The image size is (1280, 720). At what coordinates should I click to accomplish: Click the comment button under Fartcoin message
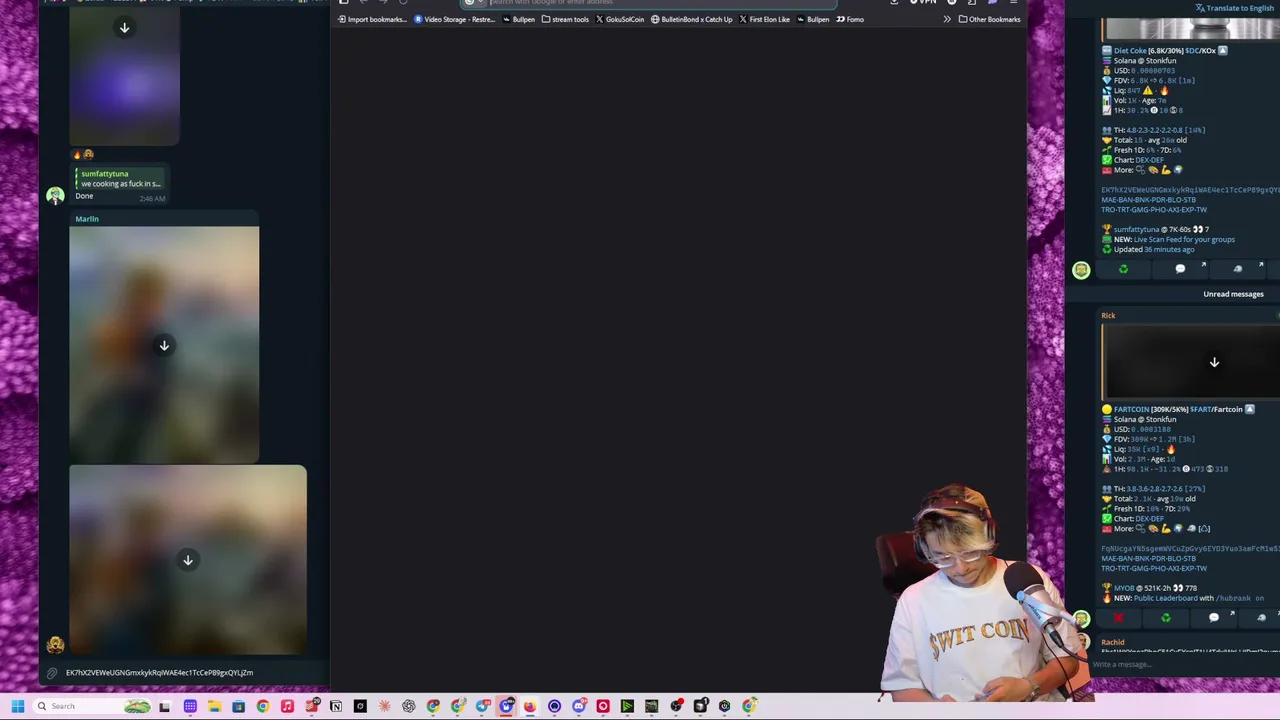(1213, 618)
